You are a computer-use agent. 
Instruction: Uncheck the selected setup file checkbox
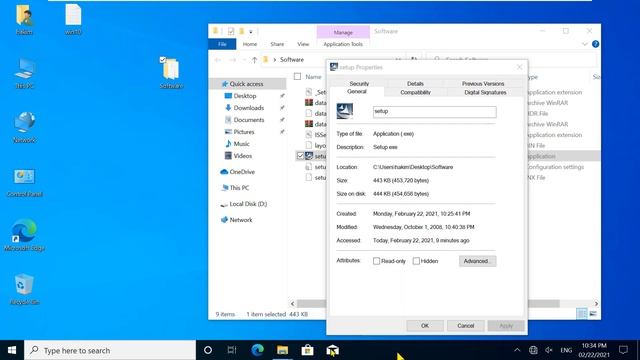pos(300,156)
